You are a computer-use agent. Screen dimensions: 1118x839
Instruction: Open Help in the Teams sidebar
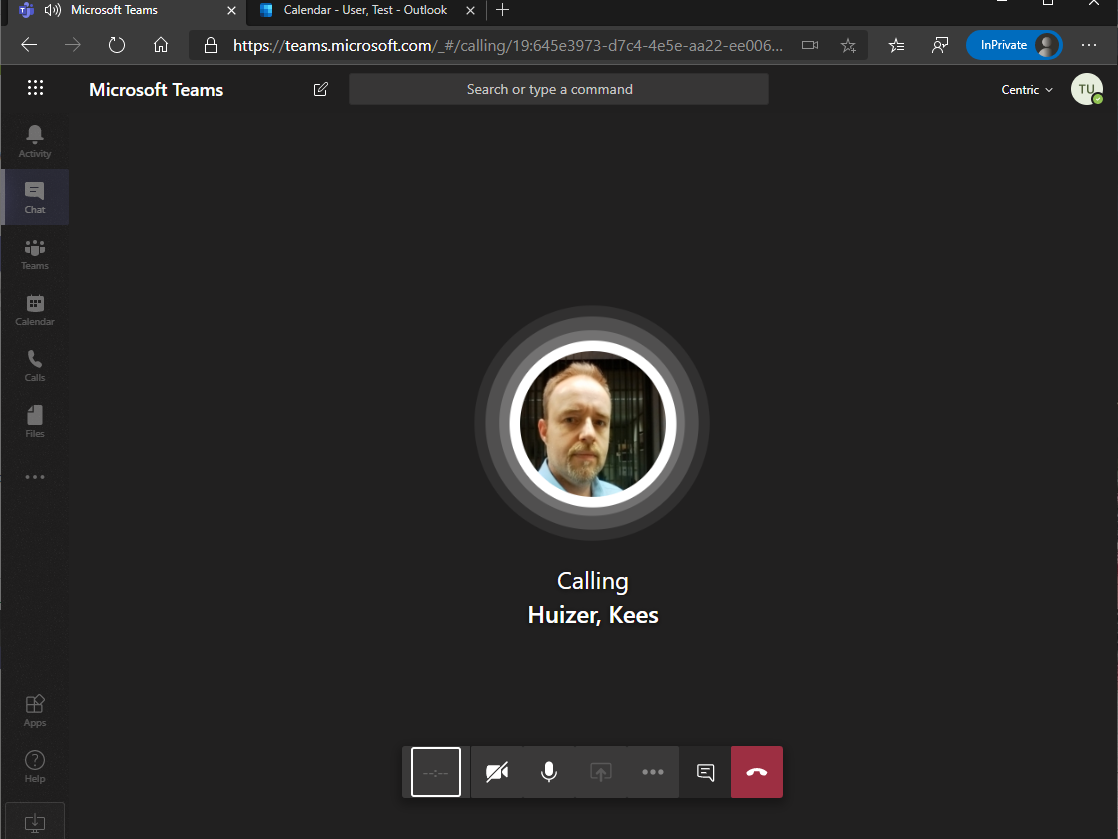35,766
